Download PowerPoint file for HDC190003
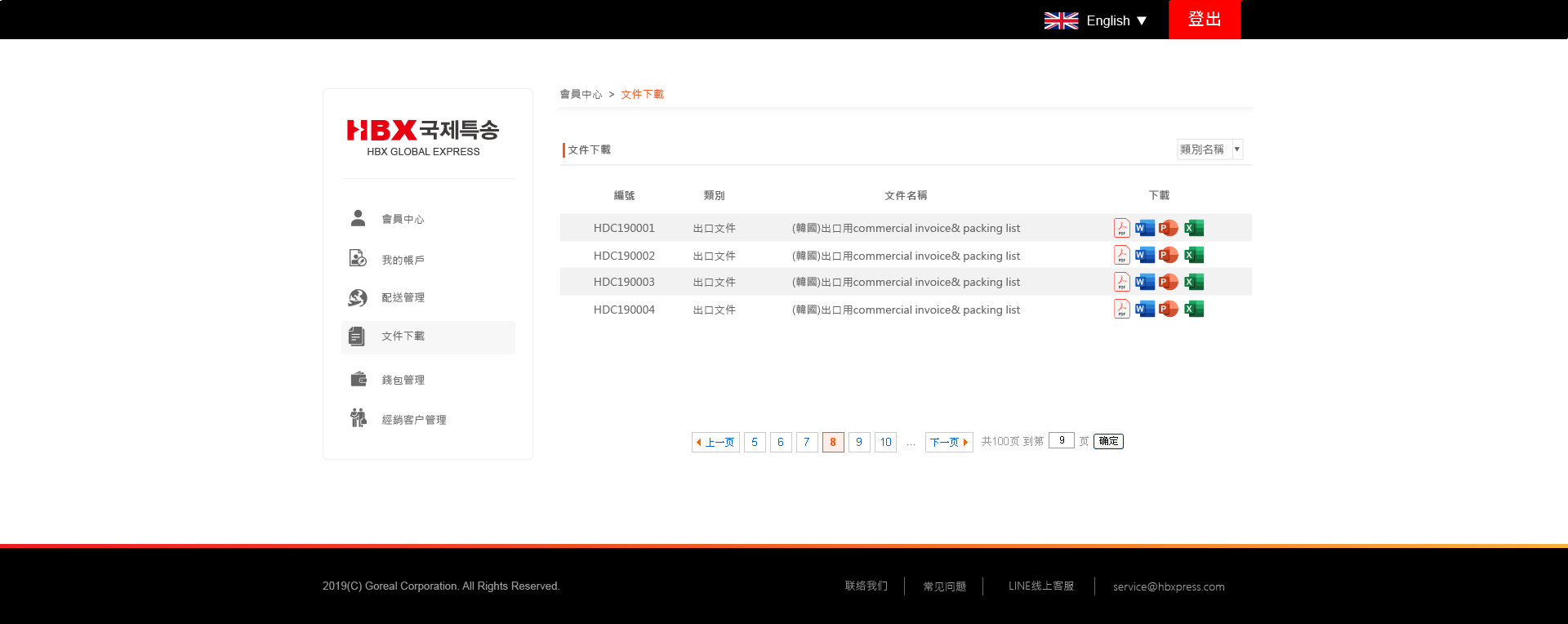This screenshot has height=624, width=1568. point(1169,282)
